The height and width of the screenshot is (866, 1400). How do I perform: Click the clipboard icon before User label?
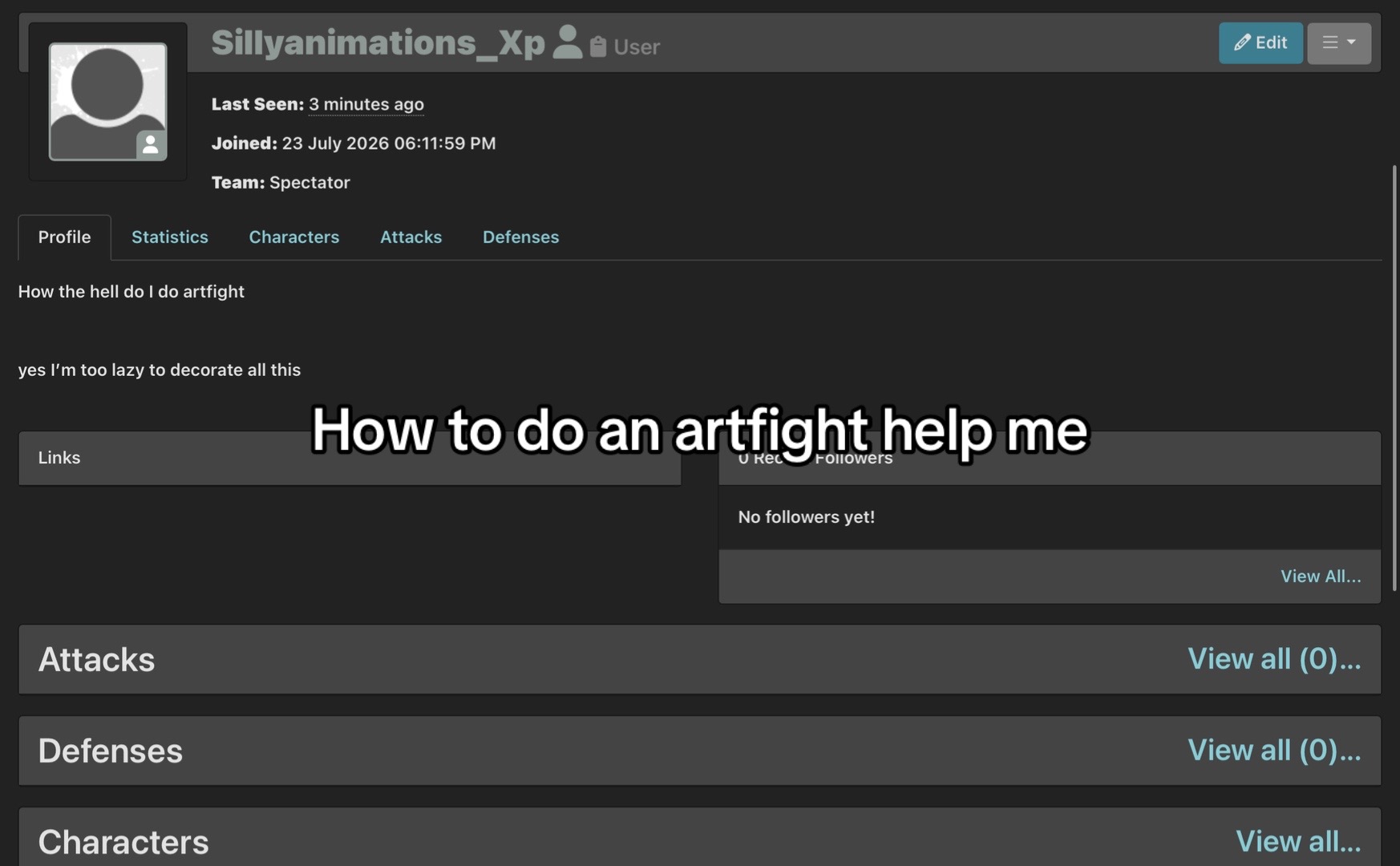(x=598, y=47)
